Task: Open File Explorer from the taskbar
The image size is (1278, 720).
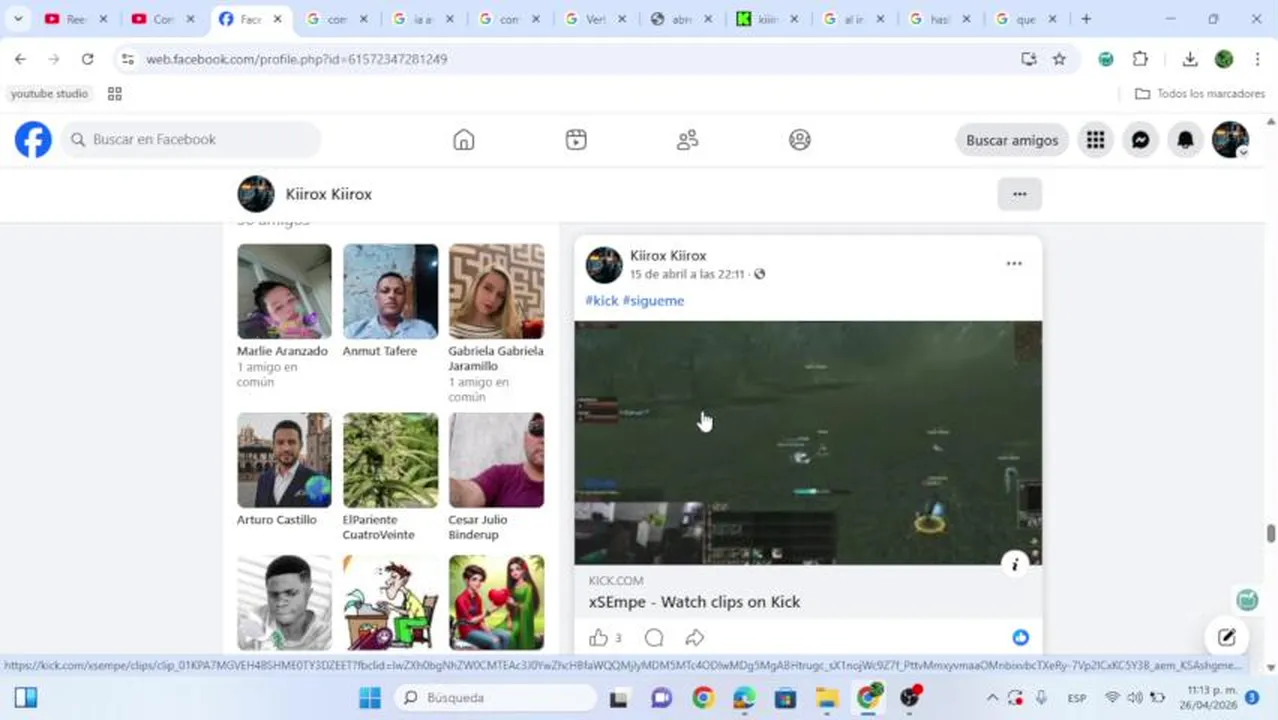Action: [827, 698]
